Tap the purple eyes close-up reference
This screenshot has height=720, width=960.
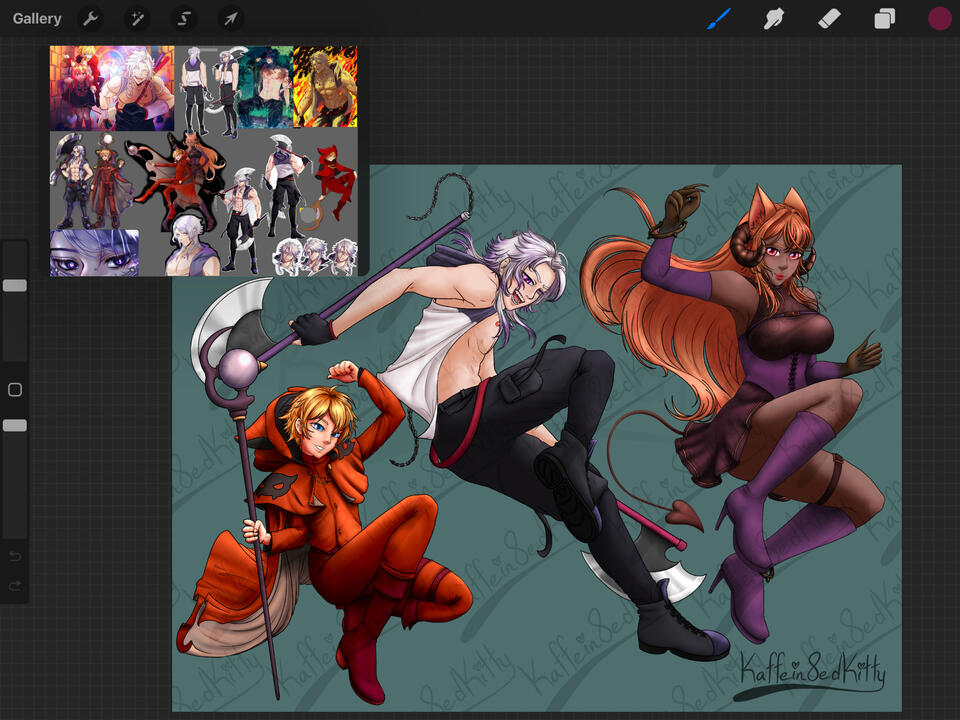click(x=95, y=253)
